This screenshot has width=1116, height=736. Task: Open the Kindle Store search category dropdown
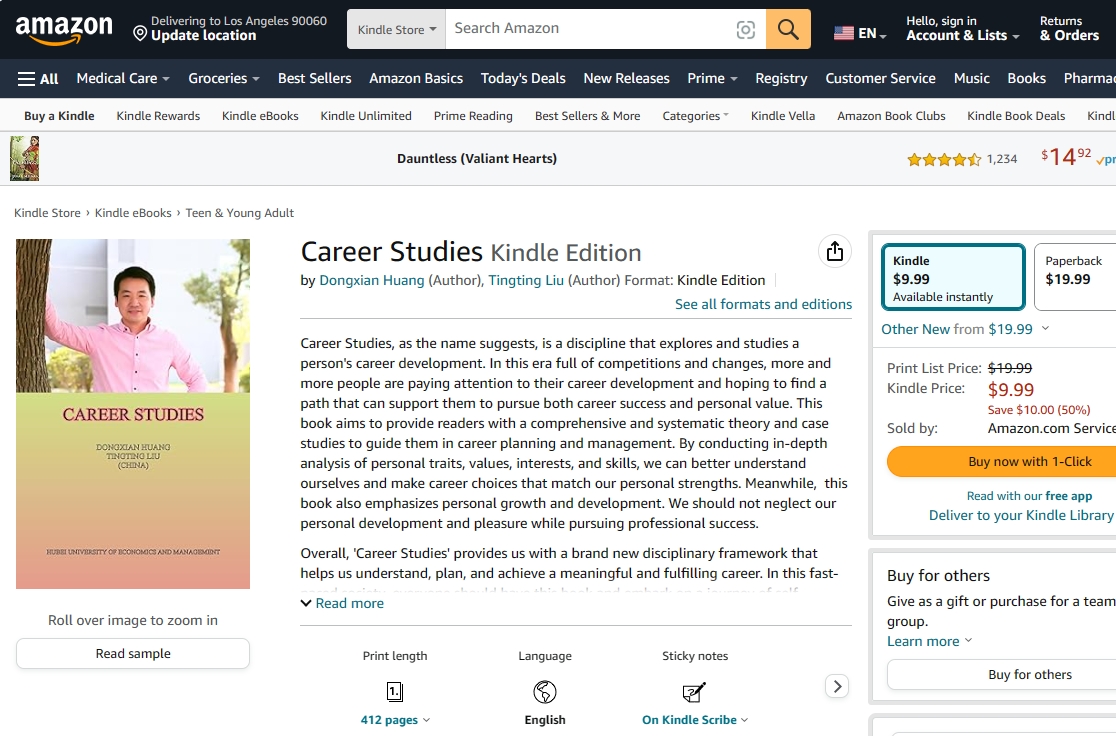[395, 28]
